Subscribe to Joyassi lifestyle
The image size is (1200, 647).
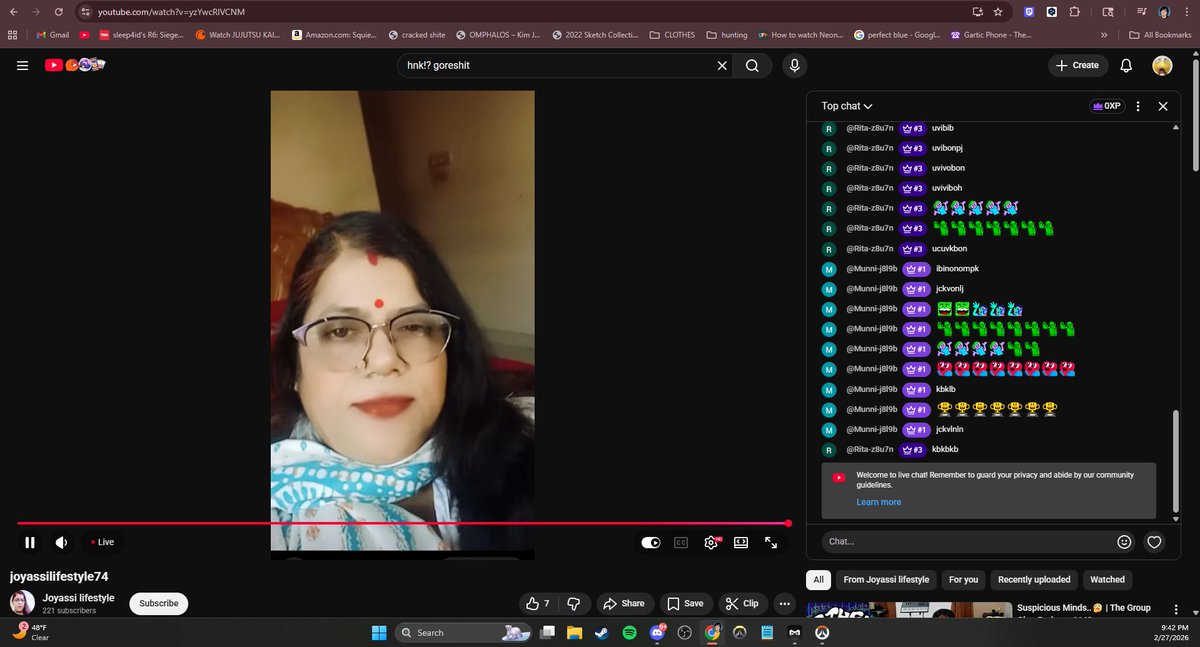pos(159,603)
